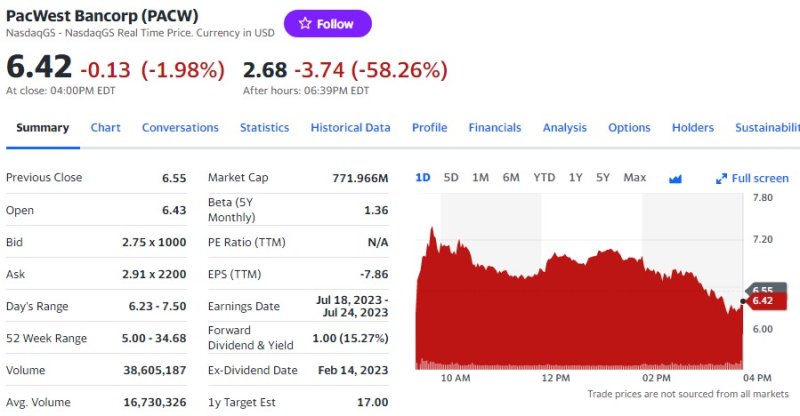Screen dimensions: 800x416
Task: Open the Conversations tab
Action: [x=180, y=128]
